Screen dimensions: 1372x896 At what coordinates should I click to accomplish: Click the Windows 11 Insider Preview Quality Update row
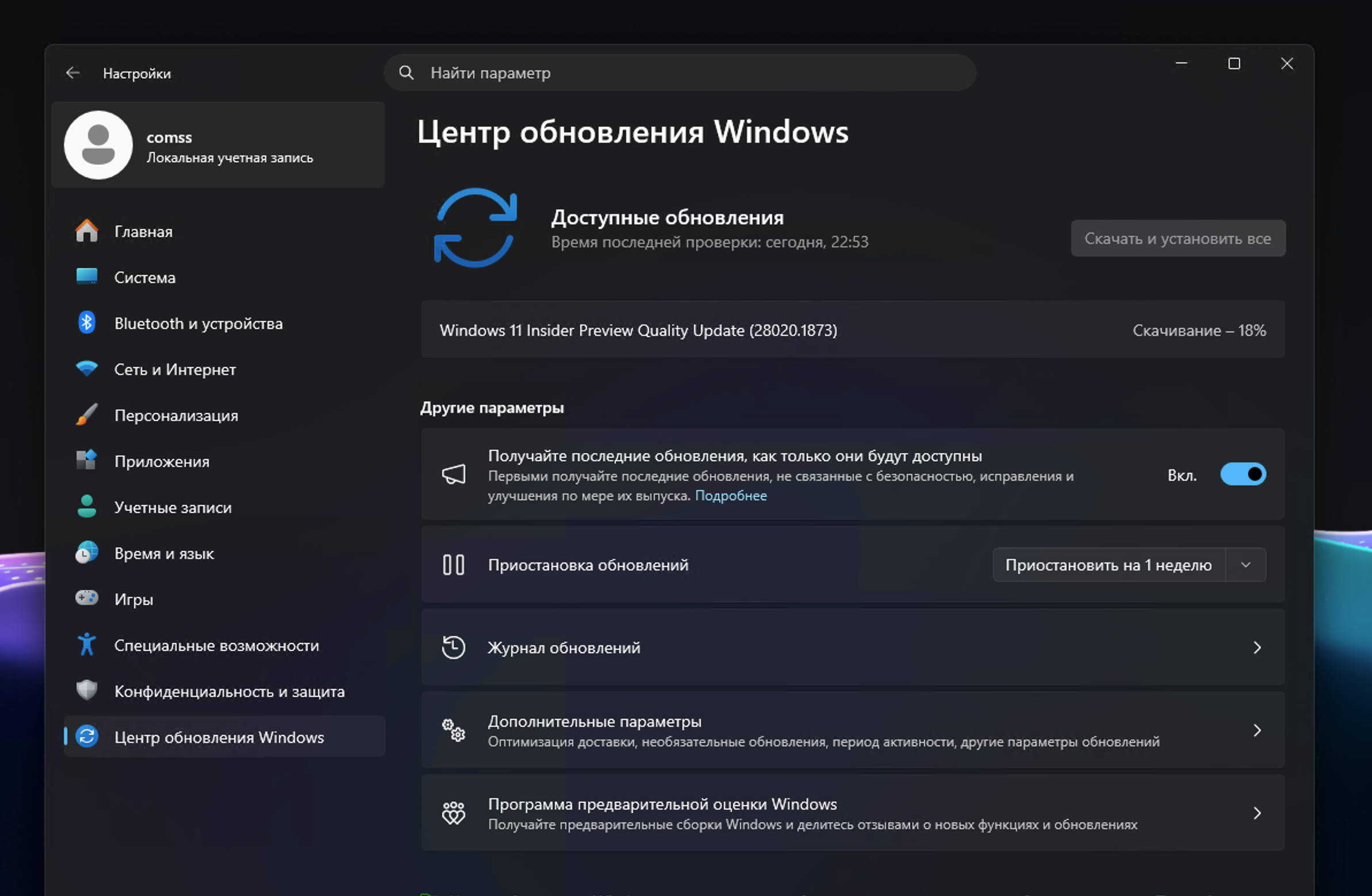click(853, 329)
